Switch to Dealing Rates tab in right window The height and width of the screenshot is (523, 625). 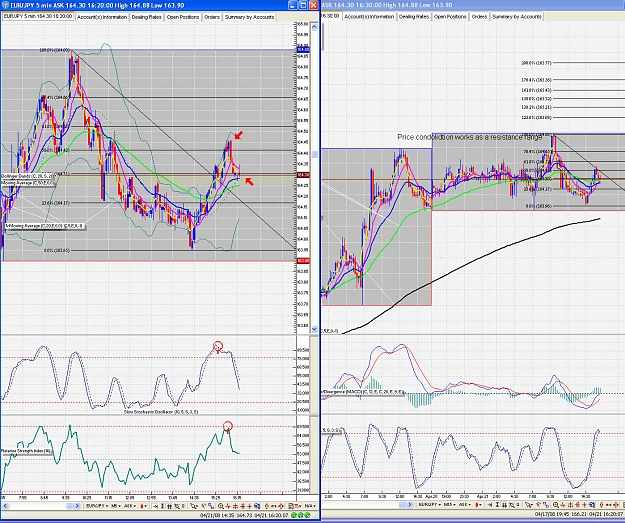point(414,17)
